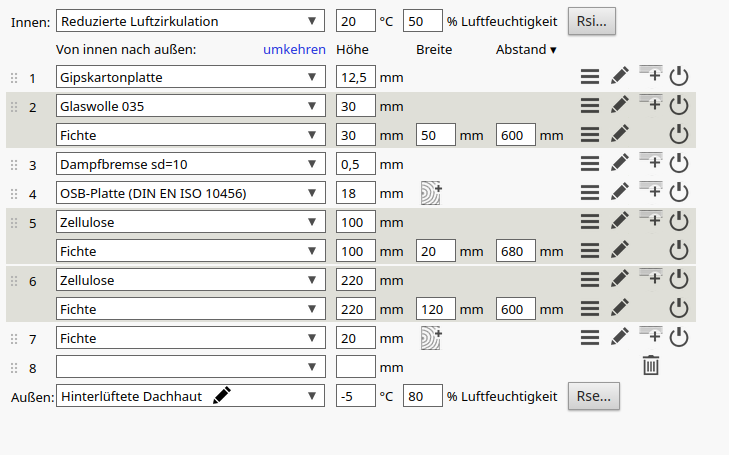Open the Dampfbremse sd=10 material dropdown
This screenshot has height=455, width=729.
coord(190,164)
